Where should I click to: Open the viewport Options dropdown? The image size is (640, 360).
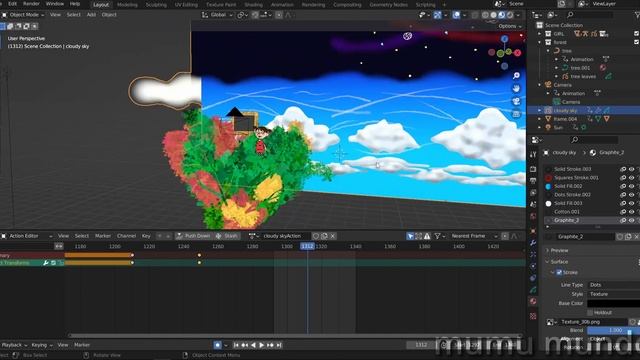[x=510, y=26]
